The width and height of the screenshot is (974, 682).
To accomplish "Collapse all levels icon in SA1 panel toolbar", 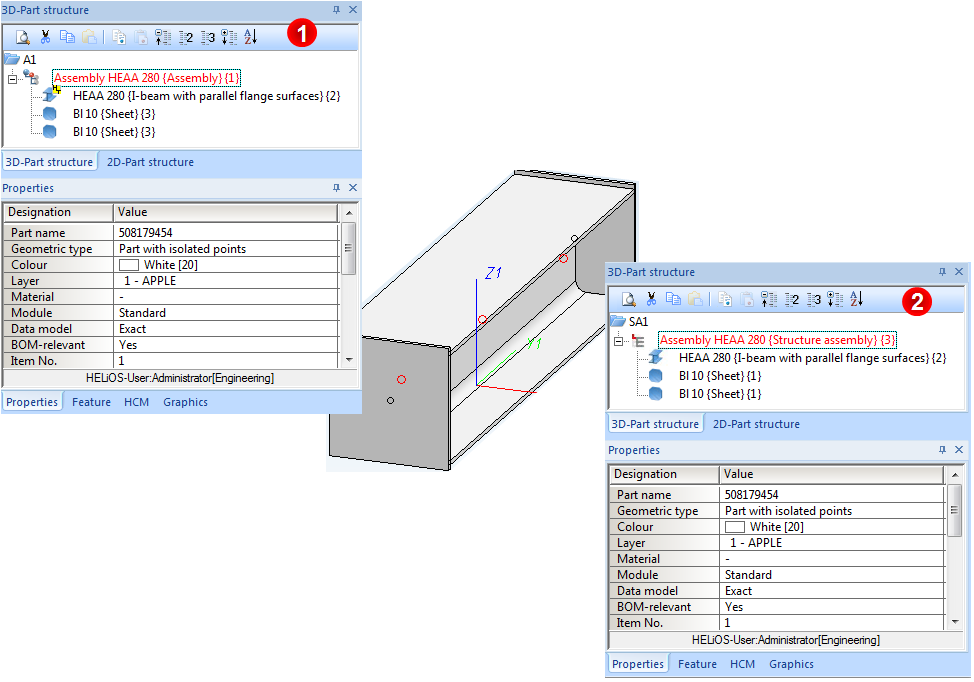I will [x=769, y=299].
